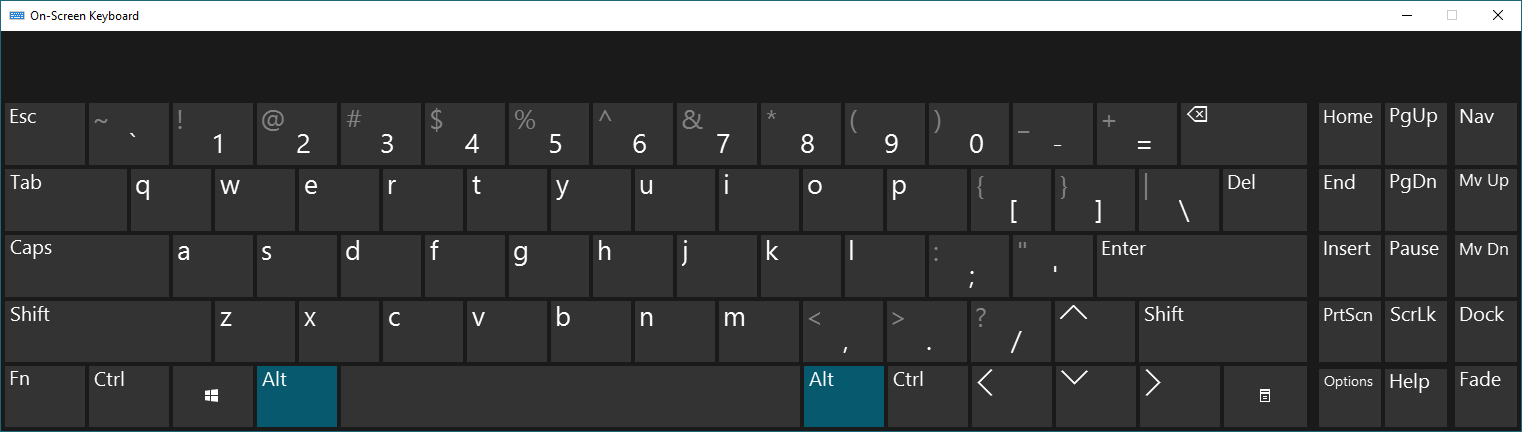The height and width of the screenshot is (432, 1522).
Task: Toggle the ScrLk key
Action: pyautogui.click(x=1412, y=331)
